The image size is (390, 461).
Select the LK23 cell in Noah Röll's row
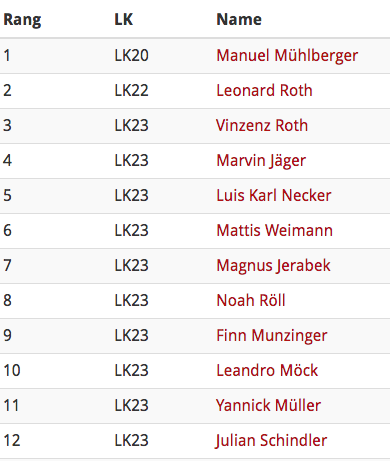pos(131,300)
